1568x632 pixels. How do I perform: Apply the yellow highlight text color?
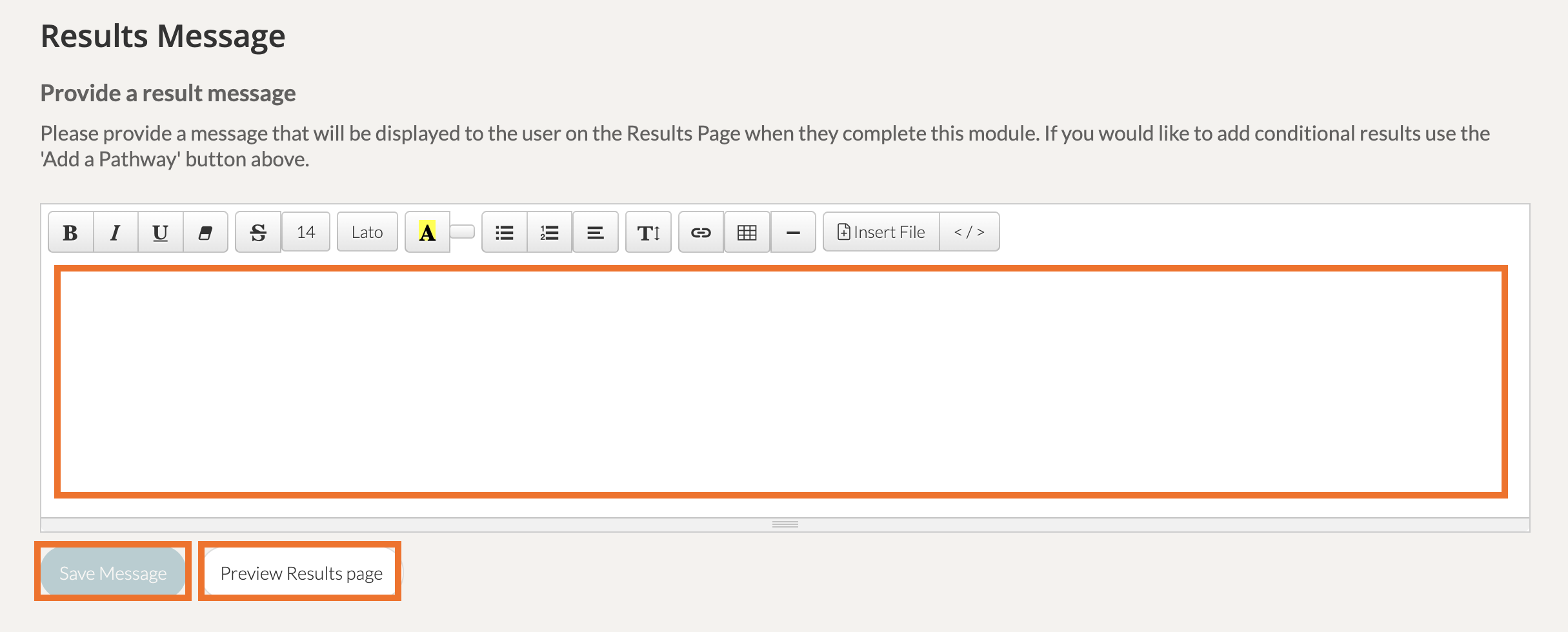[427, 232]
